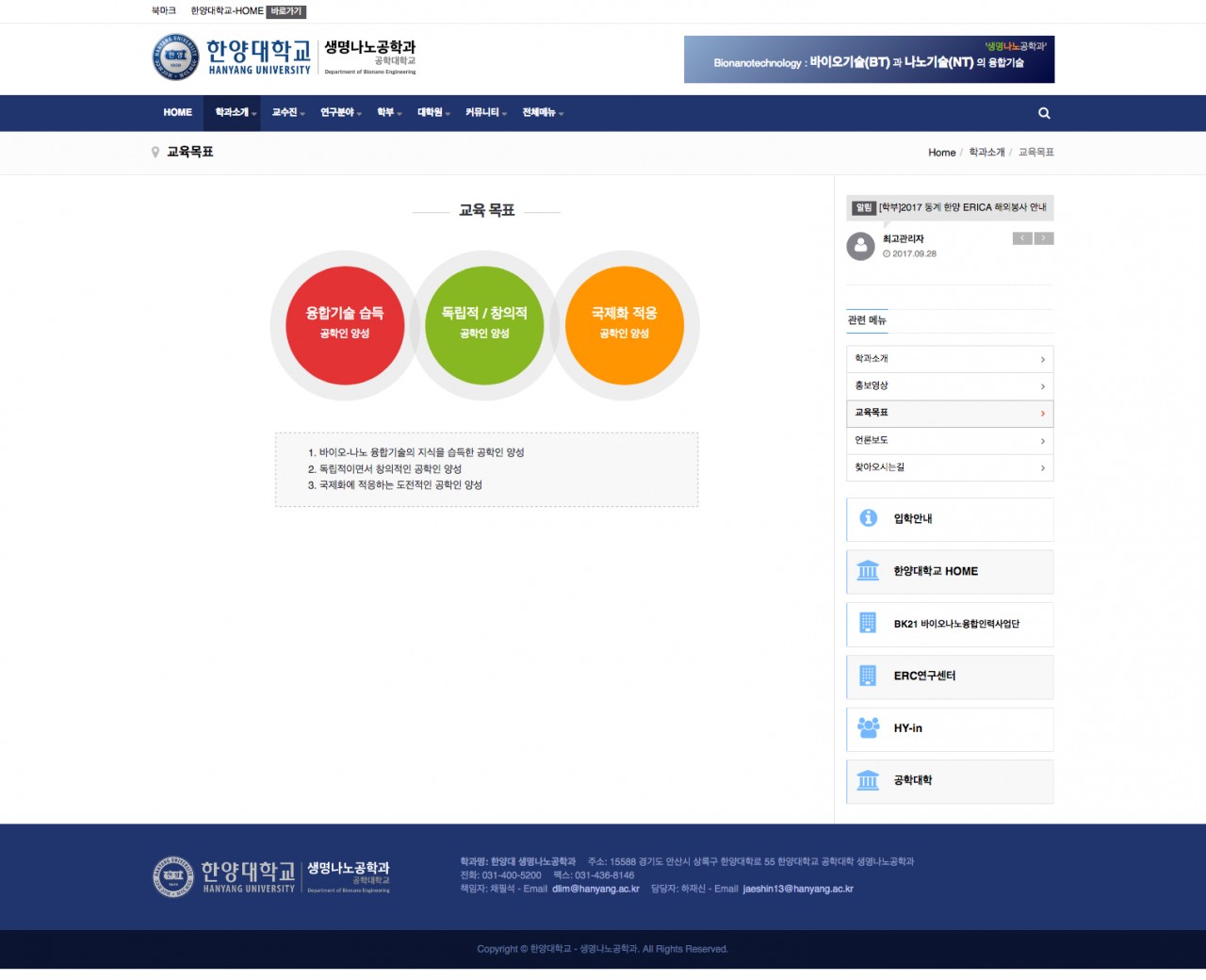Click the search magnifier icon in navbar
This screenshot has width=1206, height=980.
pyautogui.click(x=1044, y=113)
